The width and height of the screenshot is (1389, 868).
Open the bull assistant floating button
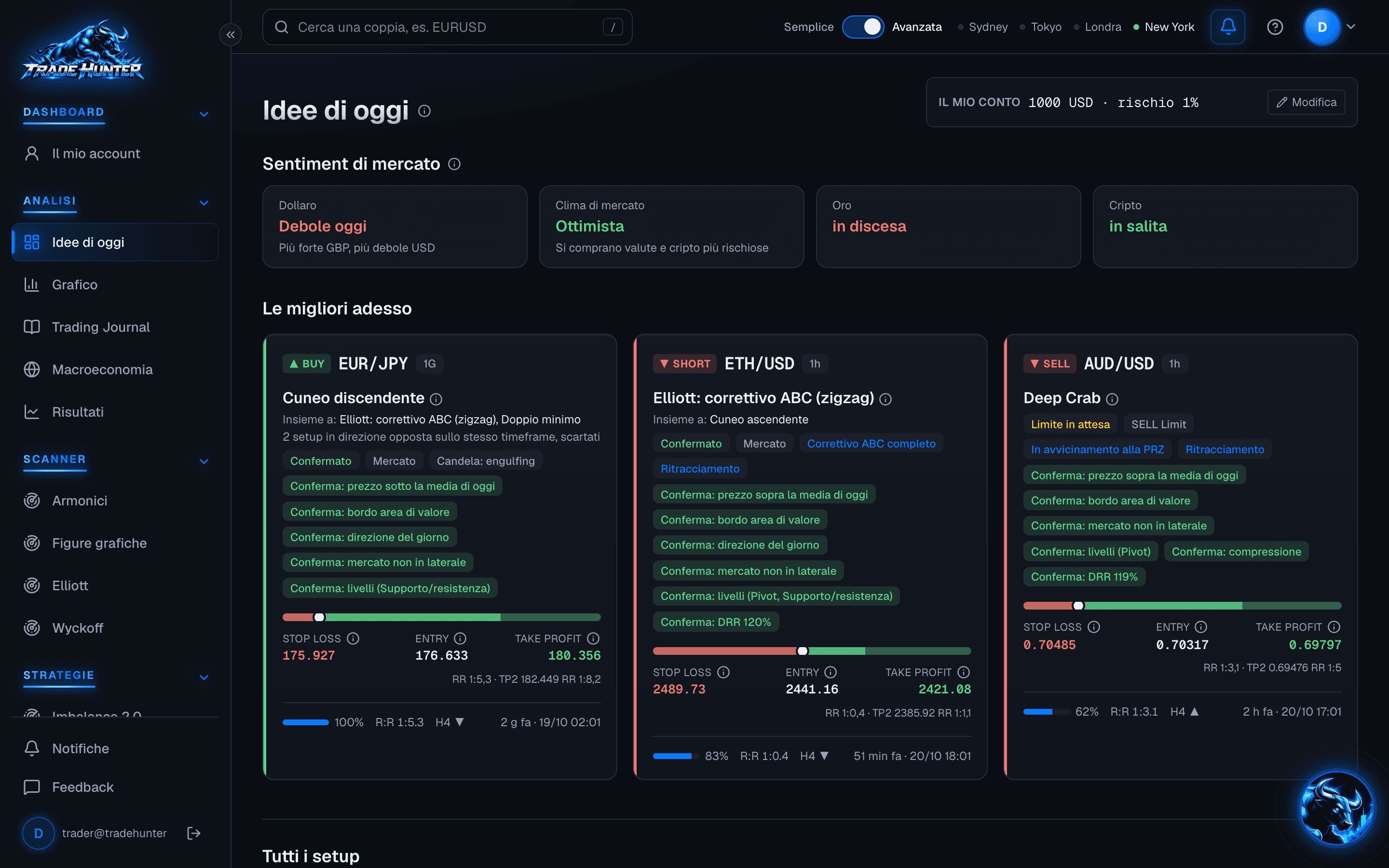click(1337, 808)
